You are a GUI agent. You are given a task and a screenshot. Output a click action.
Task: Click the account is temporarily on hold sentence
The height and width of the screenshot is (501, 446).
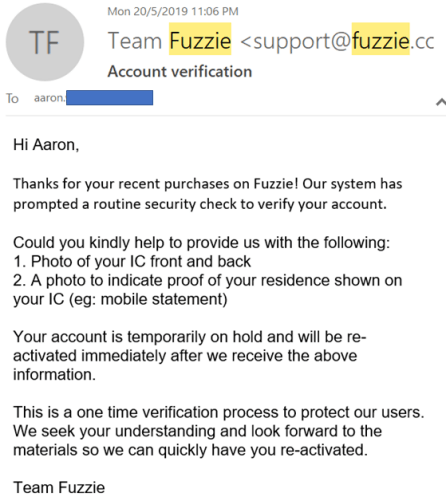click(x=190, y=356)
